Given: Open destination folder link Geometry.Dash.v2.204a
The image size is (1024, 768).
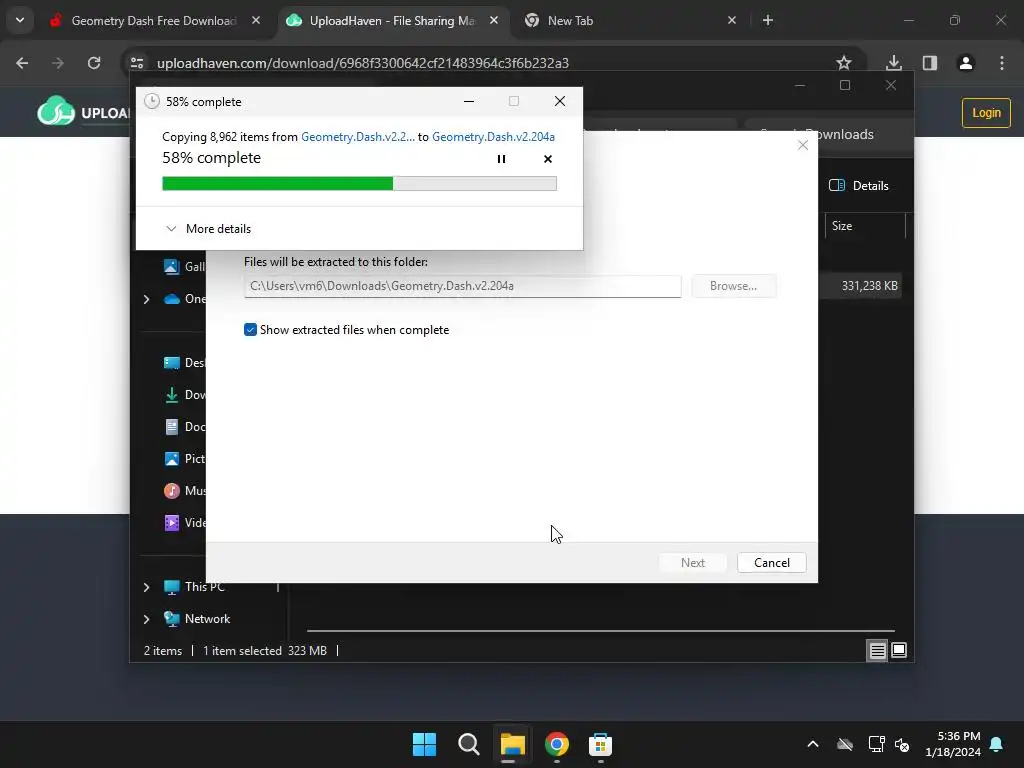Looking at the screenshot, I should click(493, 136).
